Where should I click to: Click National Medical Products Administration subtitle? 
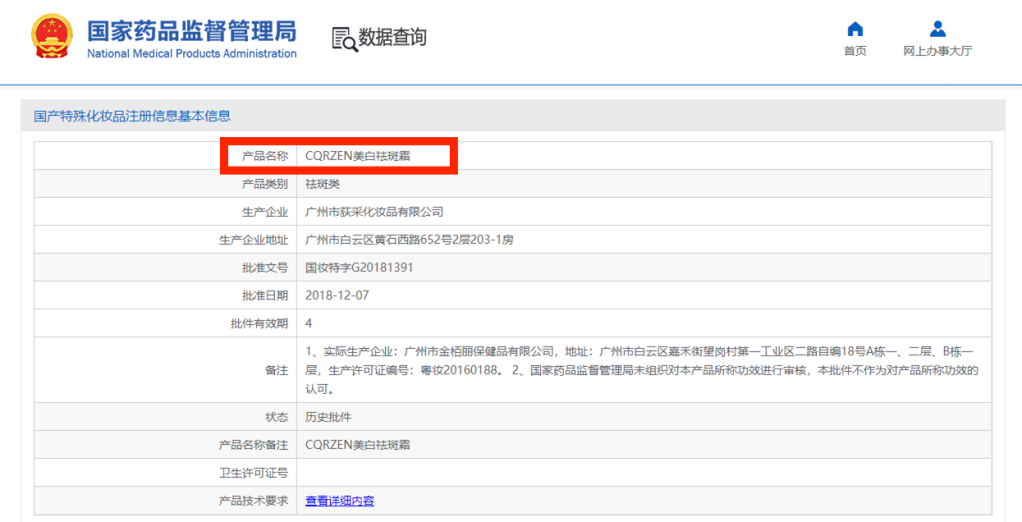pyautogui.click(x=192, y=53)
